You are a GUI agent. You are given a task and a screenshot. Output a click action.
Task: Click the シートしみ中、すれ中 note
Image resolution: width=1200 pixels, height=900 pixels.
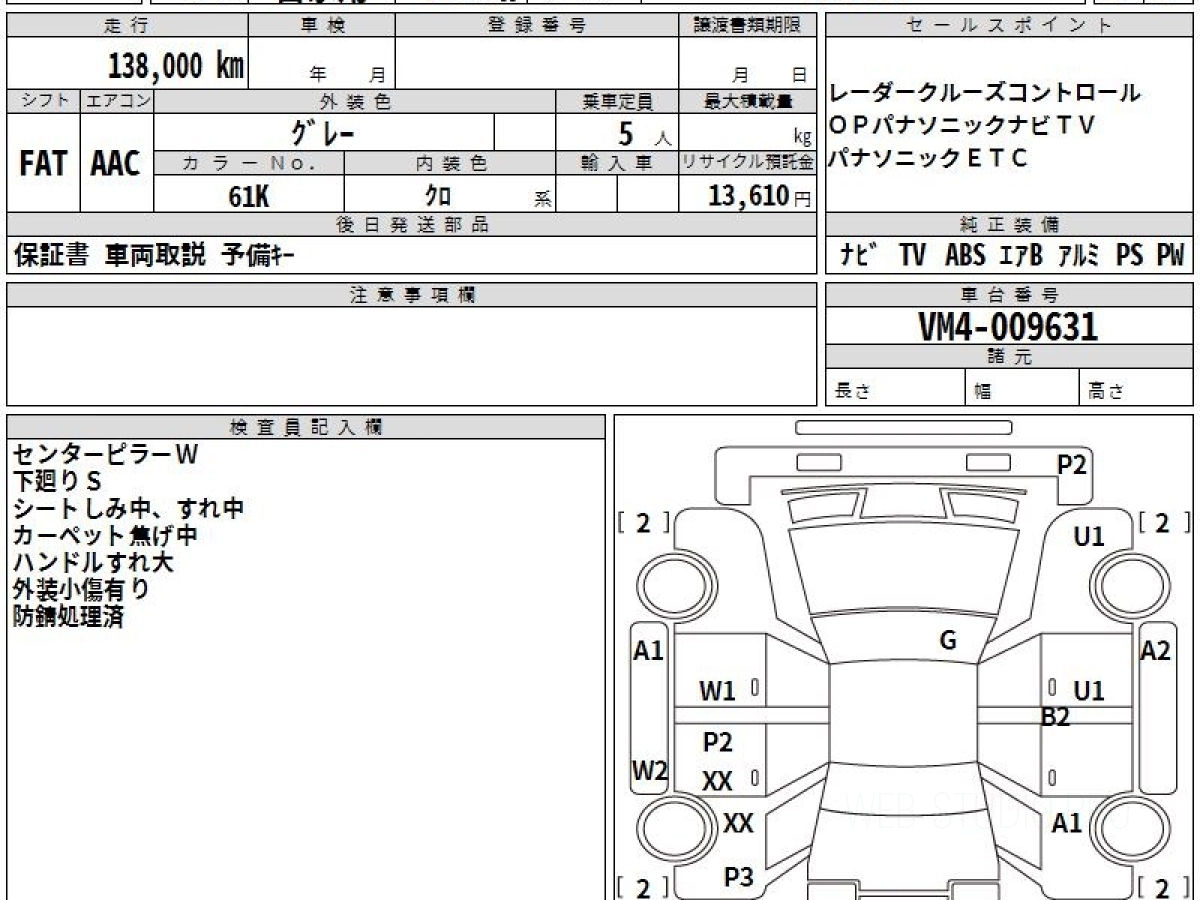coord(129,508)
